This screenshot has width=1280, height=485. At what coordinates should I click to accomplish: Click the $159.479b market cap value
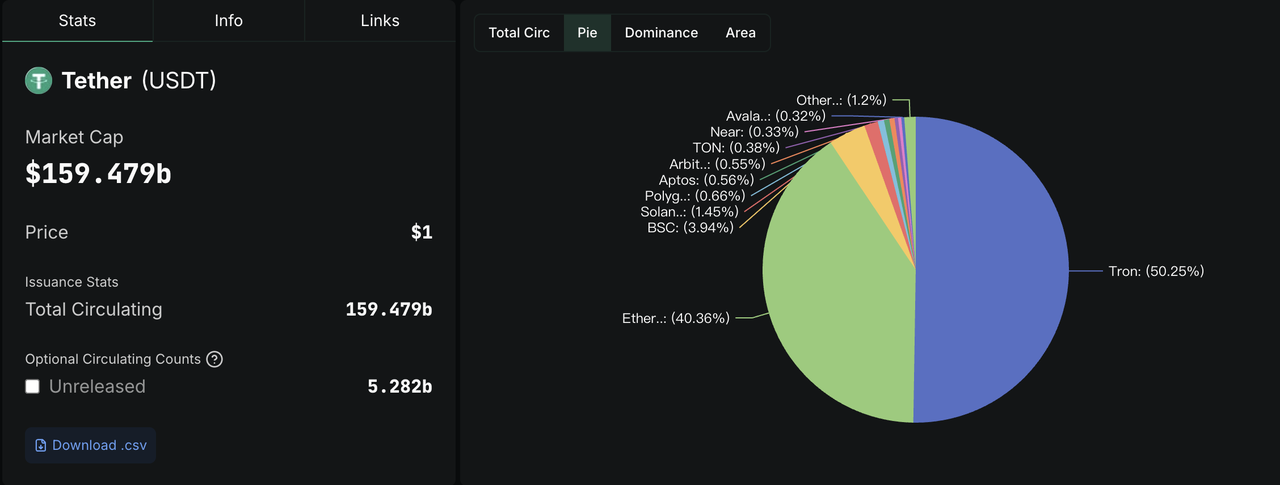[x=98, y=174]
